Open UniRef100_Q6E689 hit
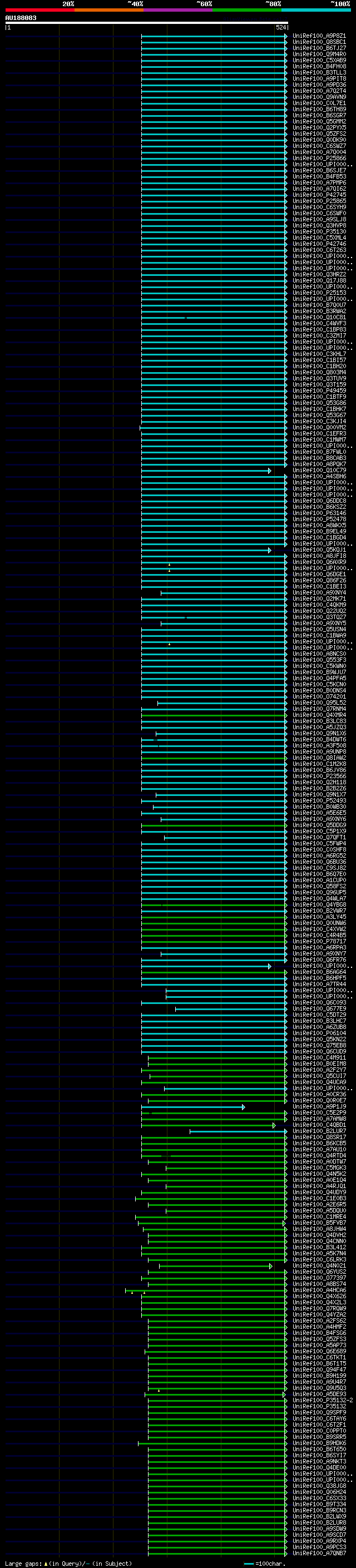The width and height of the screenshot is (356, 1568). pos(319,1351)
